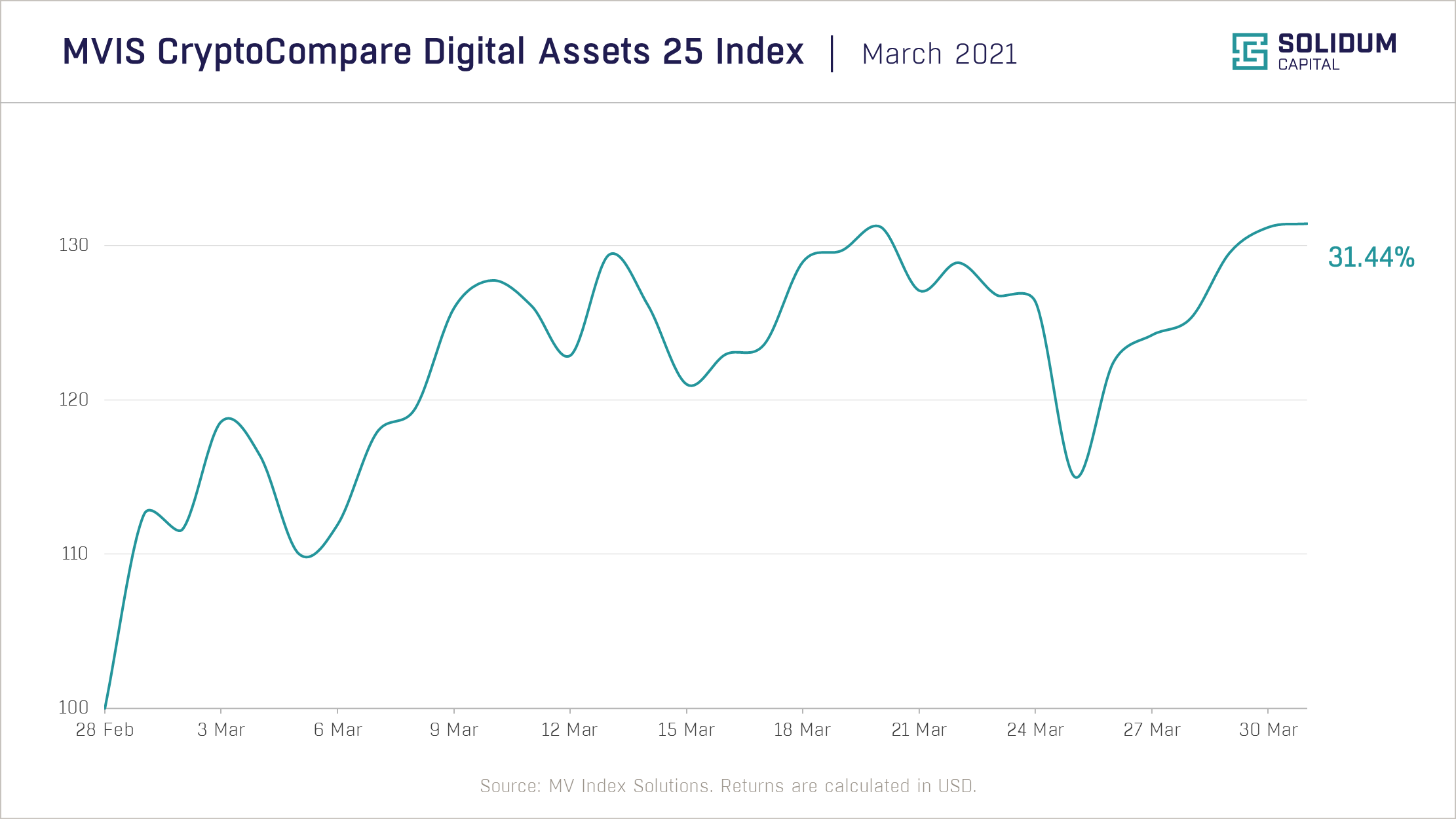Click the 130 y-axis label
The width and height of the screenshot is (1456, 819).
pyautogui.click(x=73, y=245)
